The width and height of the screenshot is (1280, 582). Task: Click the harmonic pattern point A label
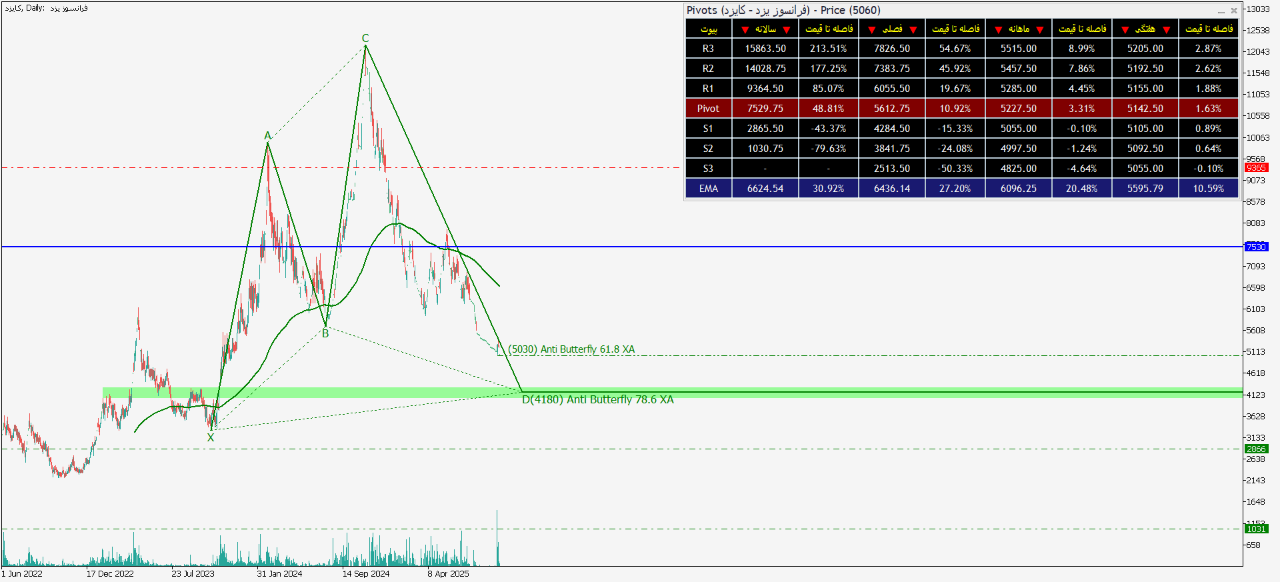pyautogui.click(x=267, y=135)
